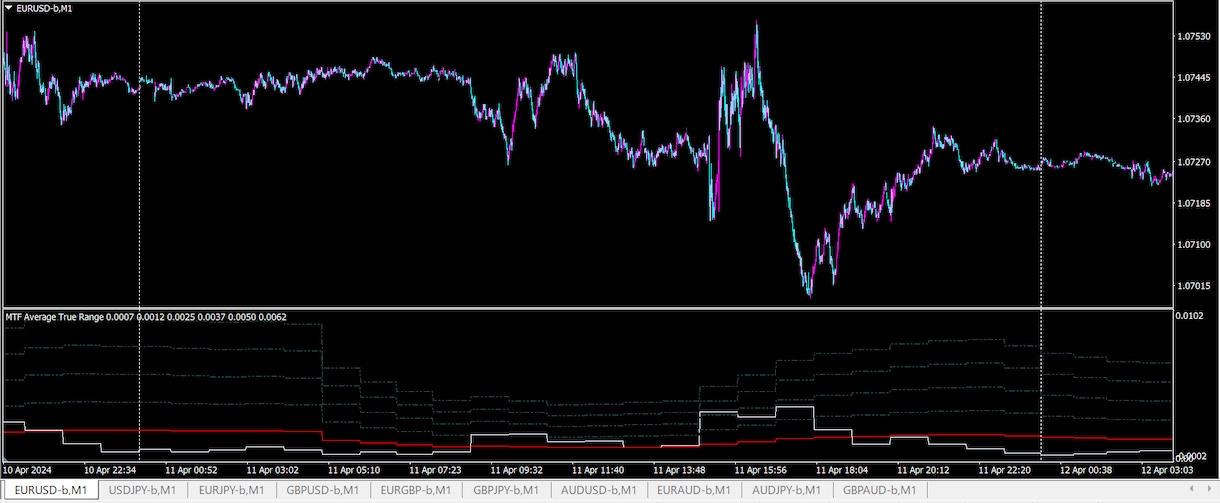Viewport: 1220px width, 503px height.
Task: Open the EURJPY-b,M1 chart tab
Action: 232,490
